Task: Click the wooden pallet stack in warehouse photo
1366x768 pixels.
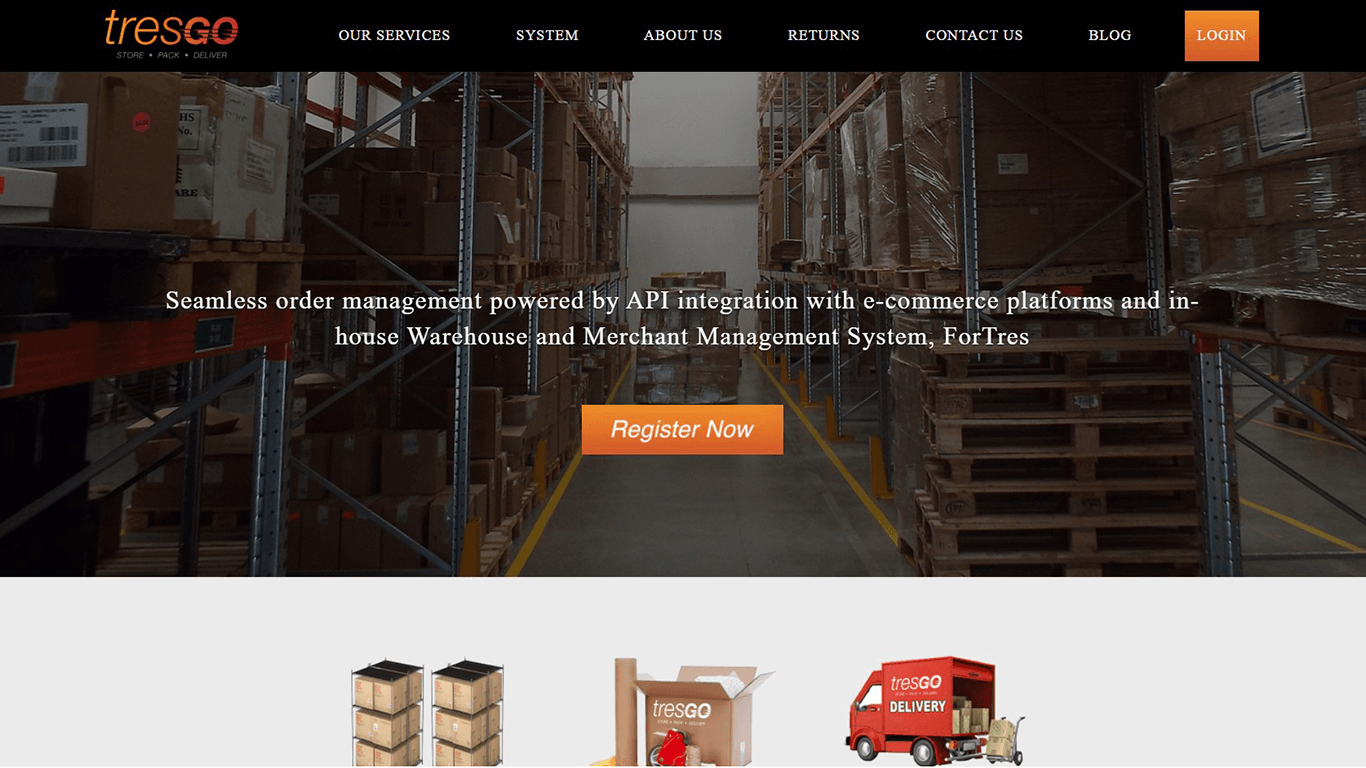Action: [x=1060, y=460]
